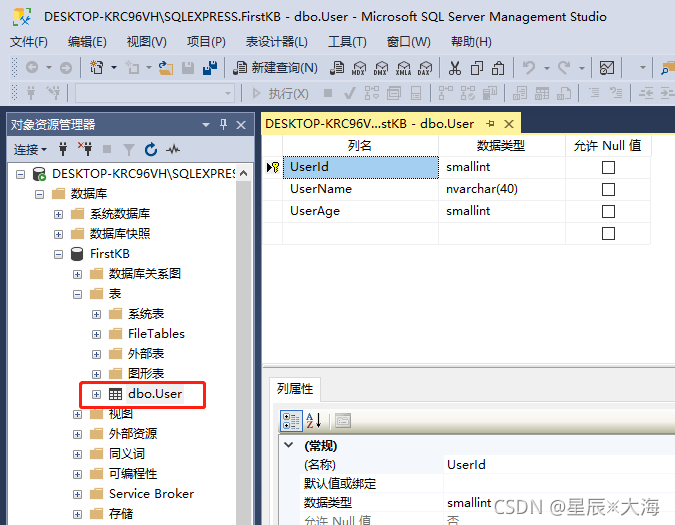Click the Connect plug icon in Object Explorer

(x=63, y=149)
